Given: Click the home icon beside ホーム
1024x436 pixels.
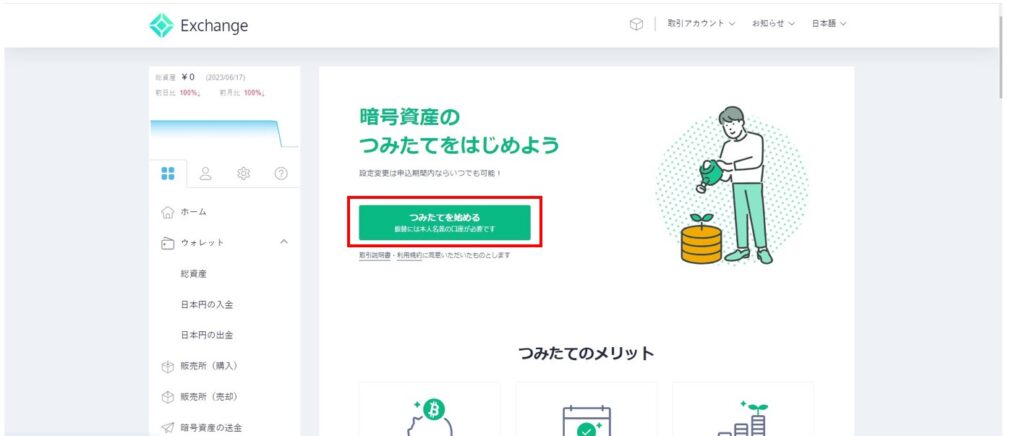Looking at the screenshot, I should (168, 212).
